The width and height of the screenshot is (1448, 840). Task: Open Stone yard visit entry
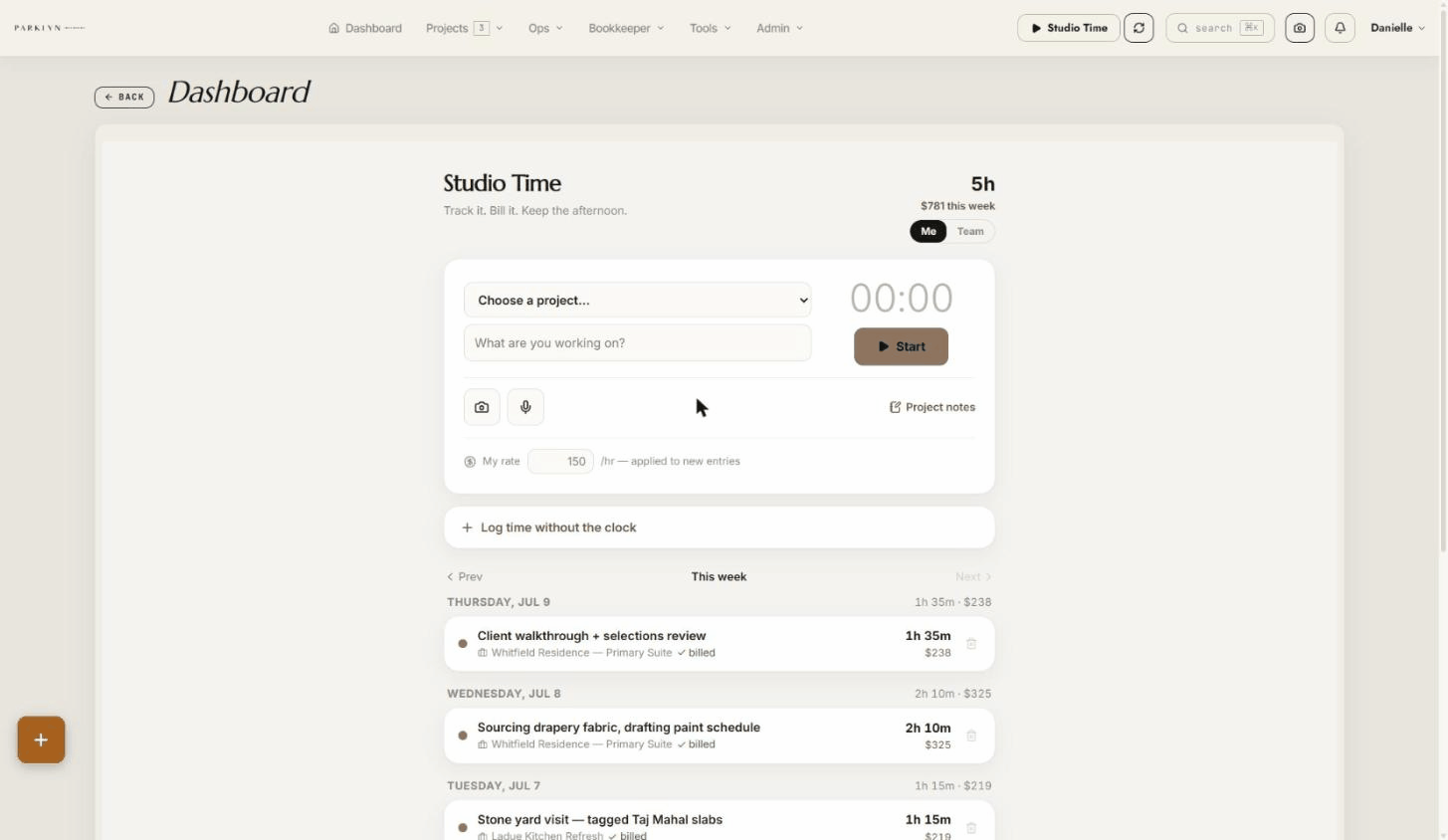(x=720, y=821)
